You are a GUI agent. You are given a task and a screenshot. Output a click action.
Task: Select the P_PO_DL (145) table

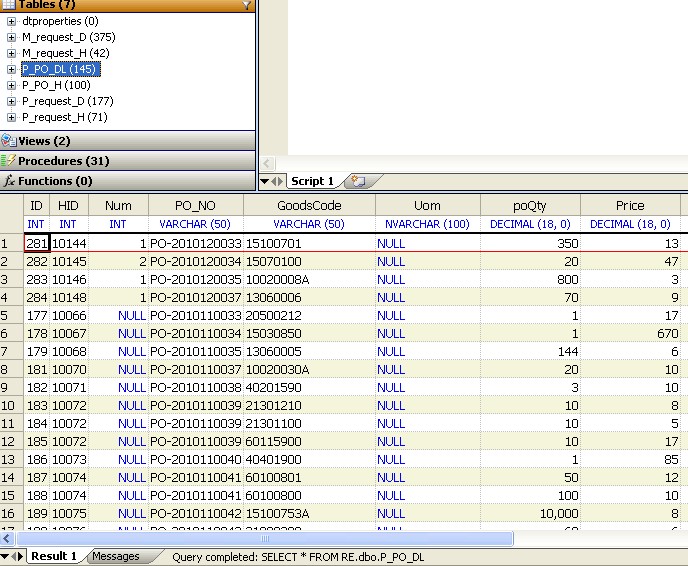point(61,69)
